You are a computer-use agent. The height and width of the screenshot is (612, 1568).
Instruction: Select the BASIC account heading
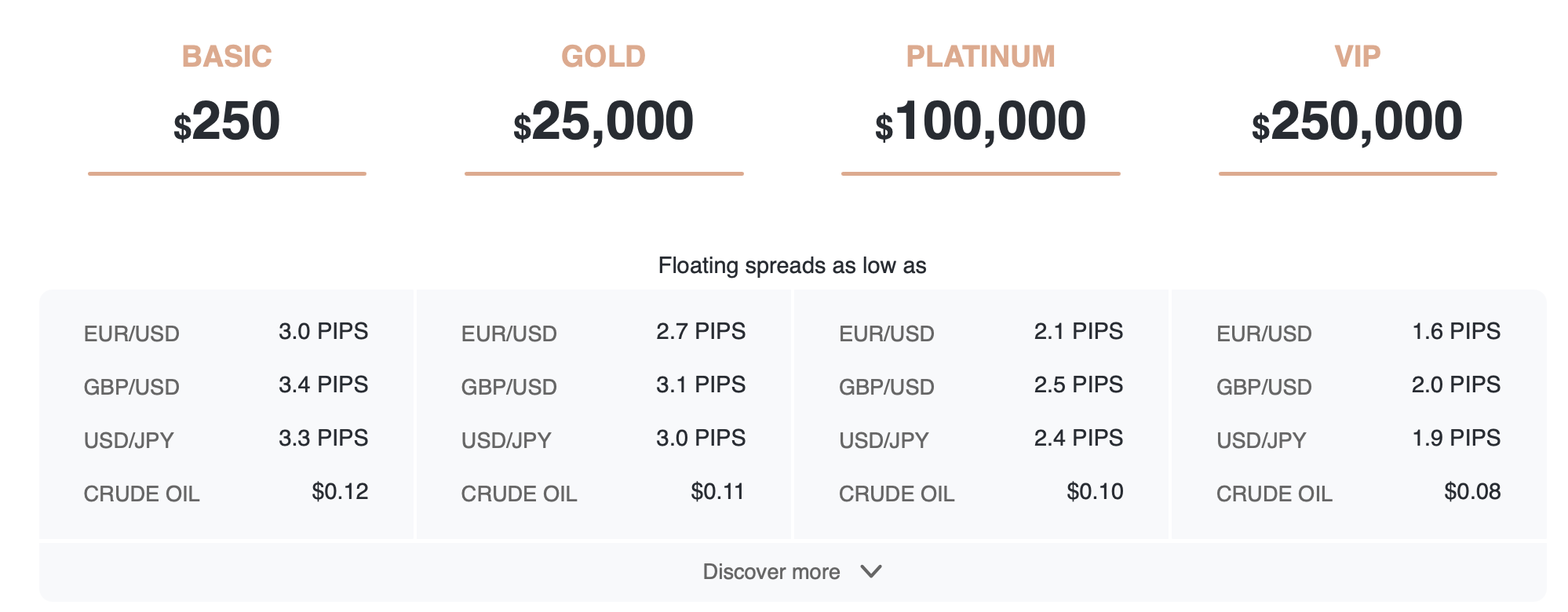pos(227,56)
